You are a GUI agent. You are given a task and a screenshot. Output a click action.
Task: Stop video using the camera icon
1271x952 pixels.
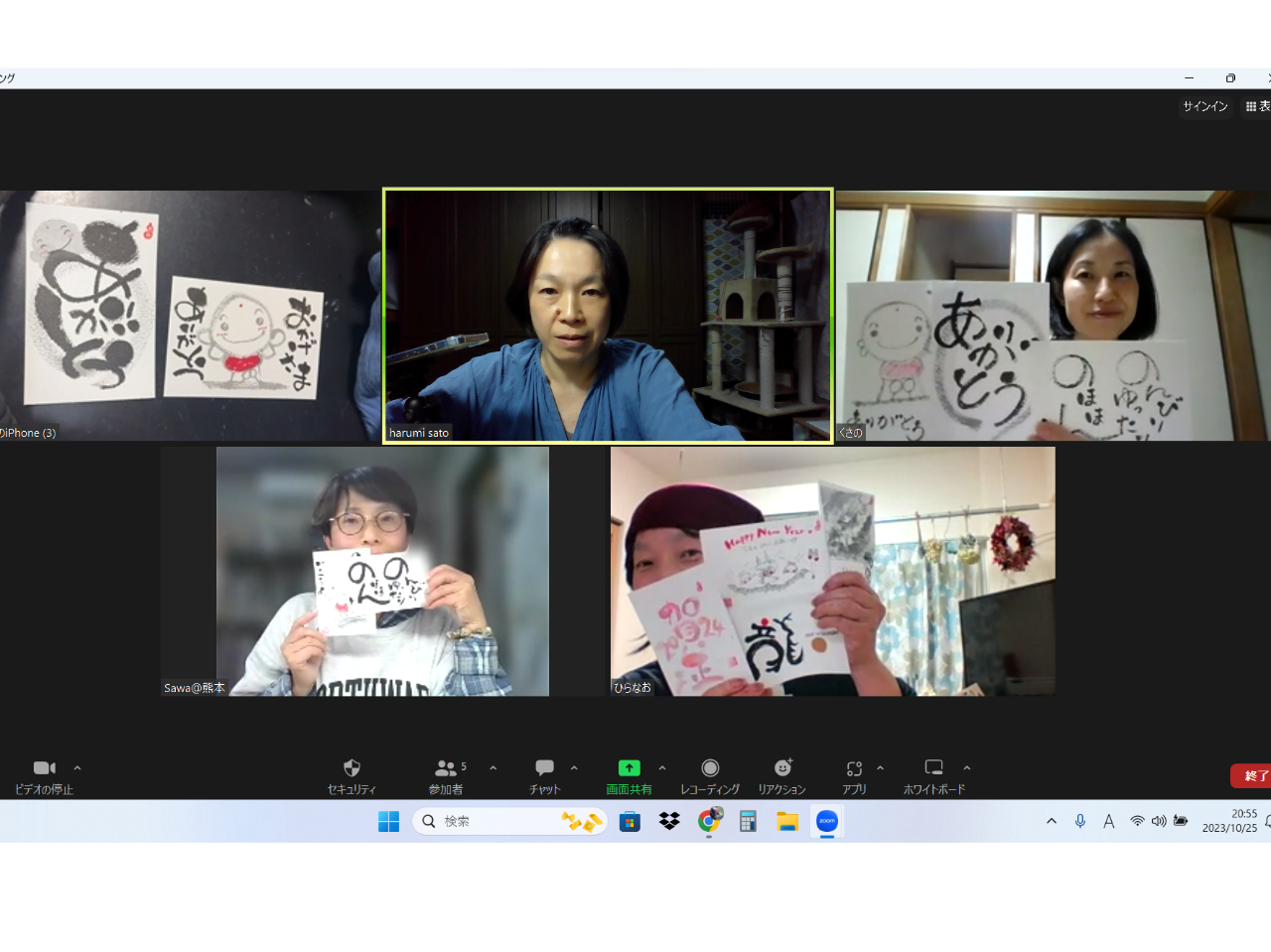(44, 768)
